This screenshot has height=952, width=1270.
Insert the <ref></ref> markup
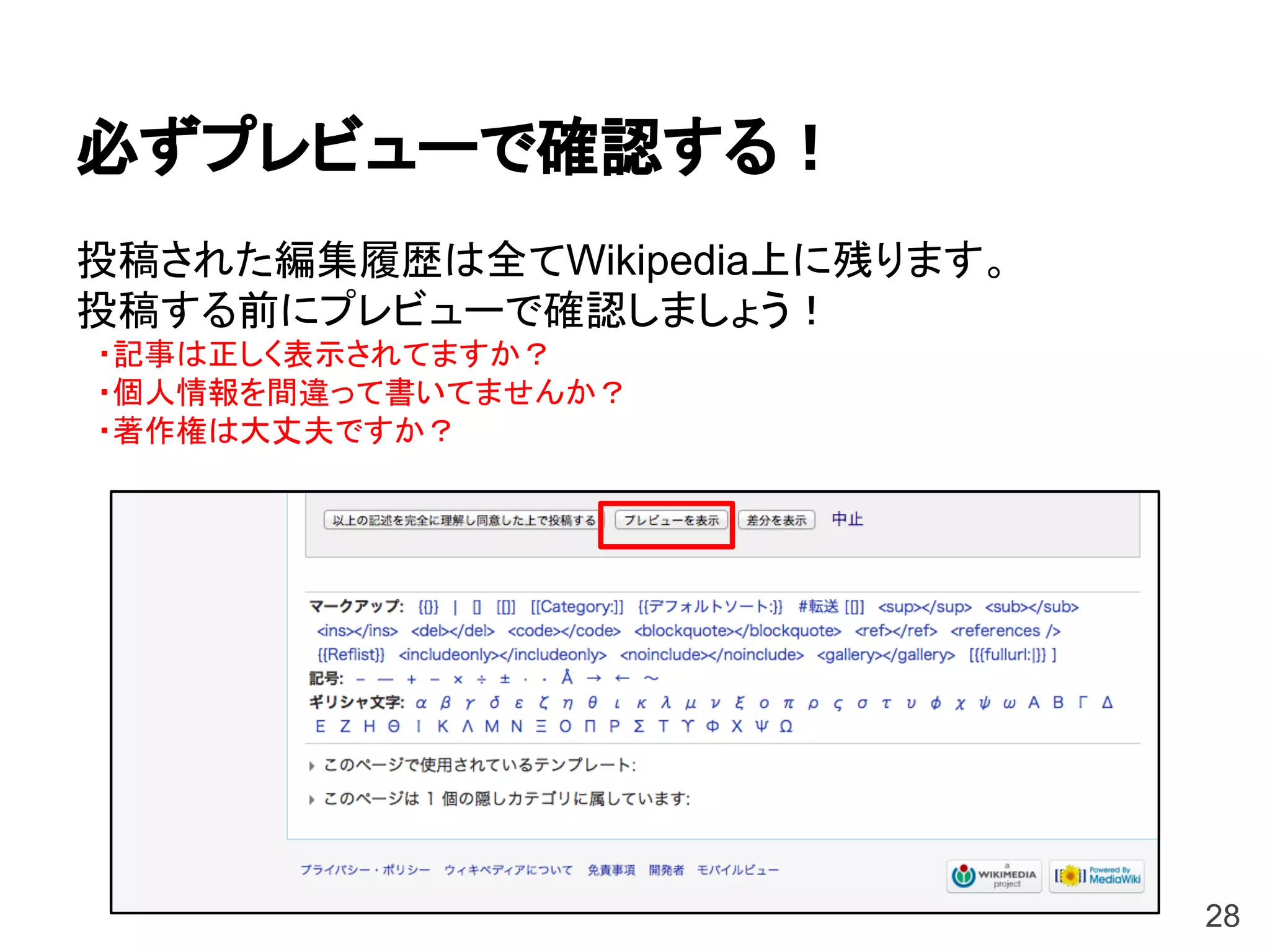(x=895, y=631)
